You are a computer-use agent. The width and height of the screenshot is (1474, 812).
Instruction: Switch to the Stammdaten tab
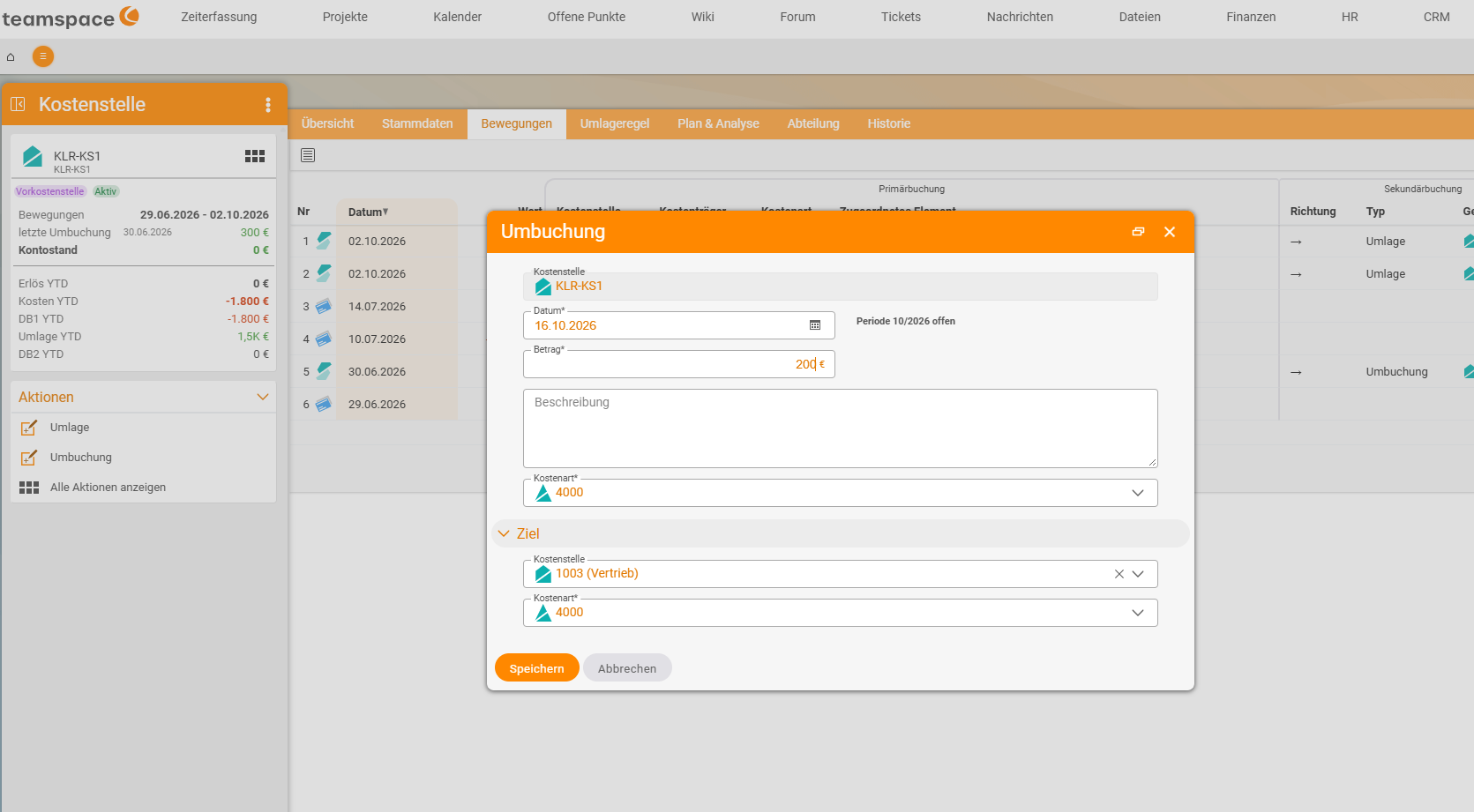[x=417, y=123]
